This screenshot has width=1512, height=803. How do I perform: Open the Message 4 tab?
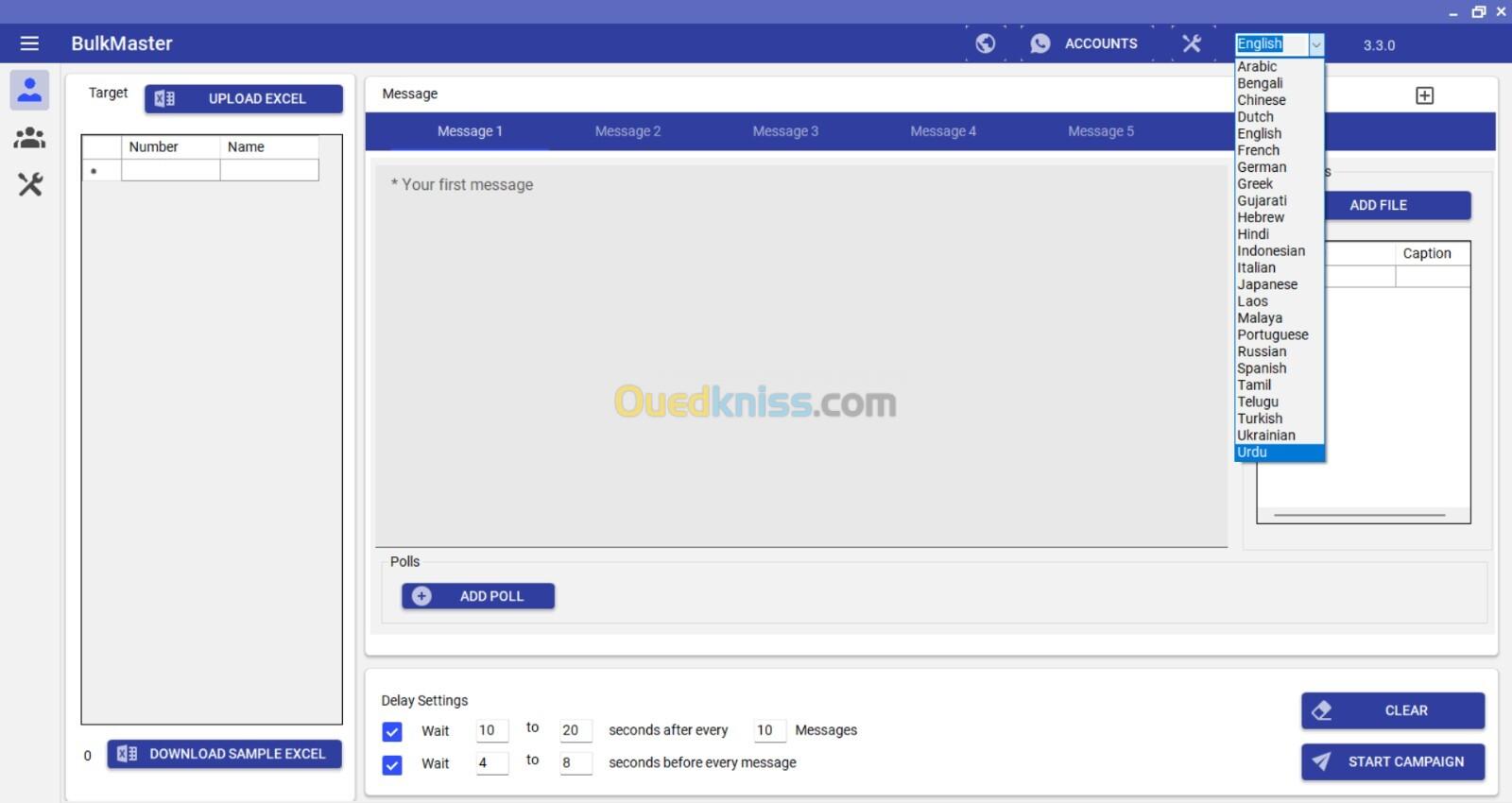tap(943, 131)
